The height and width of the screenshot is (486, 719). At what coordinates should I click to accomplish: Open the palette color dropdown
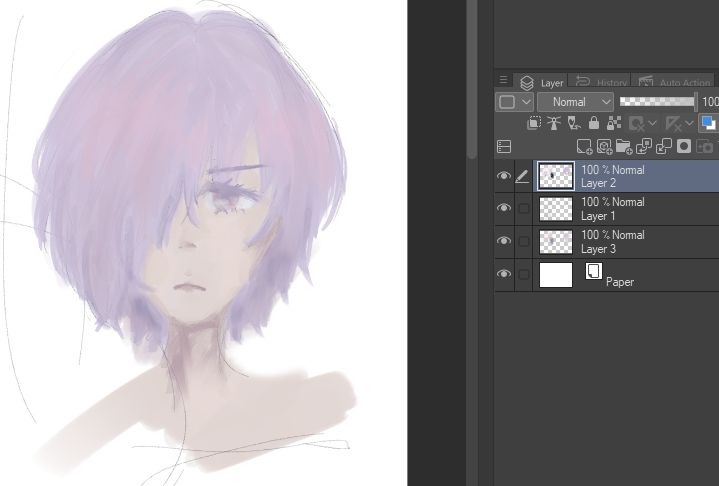514,102
